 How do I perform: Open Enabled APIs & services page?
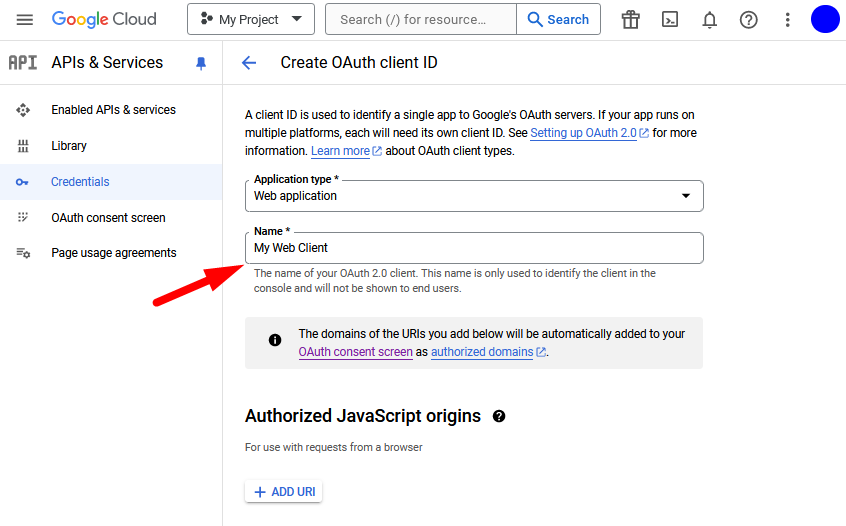pyautogui.click(x=113, y=110)
